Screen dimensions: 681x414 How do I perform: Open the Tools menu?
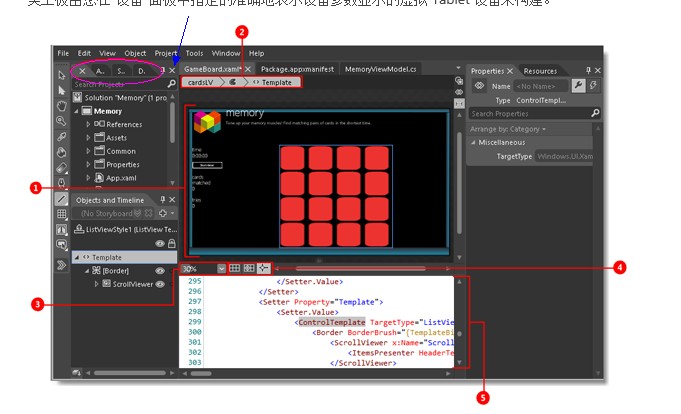(x=194, y=53)
